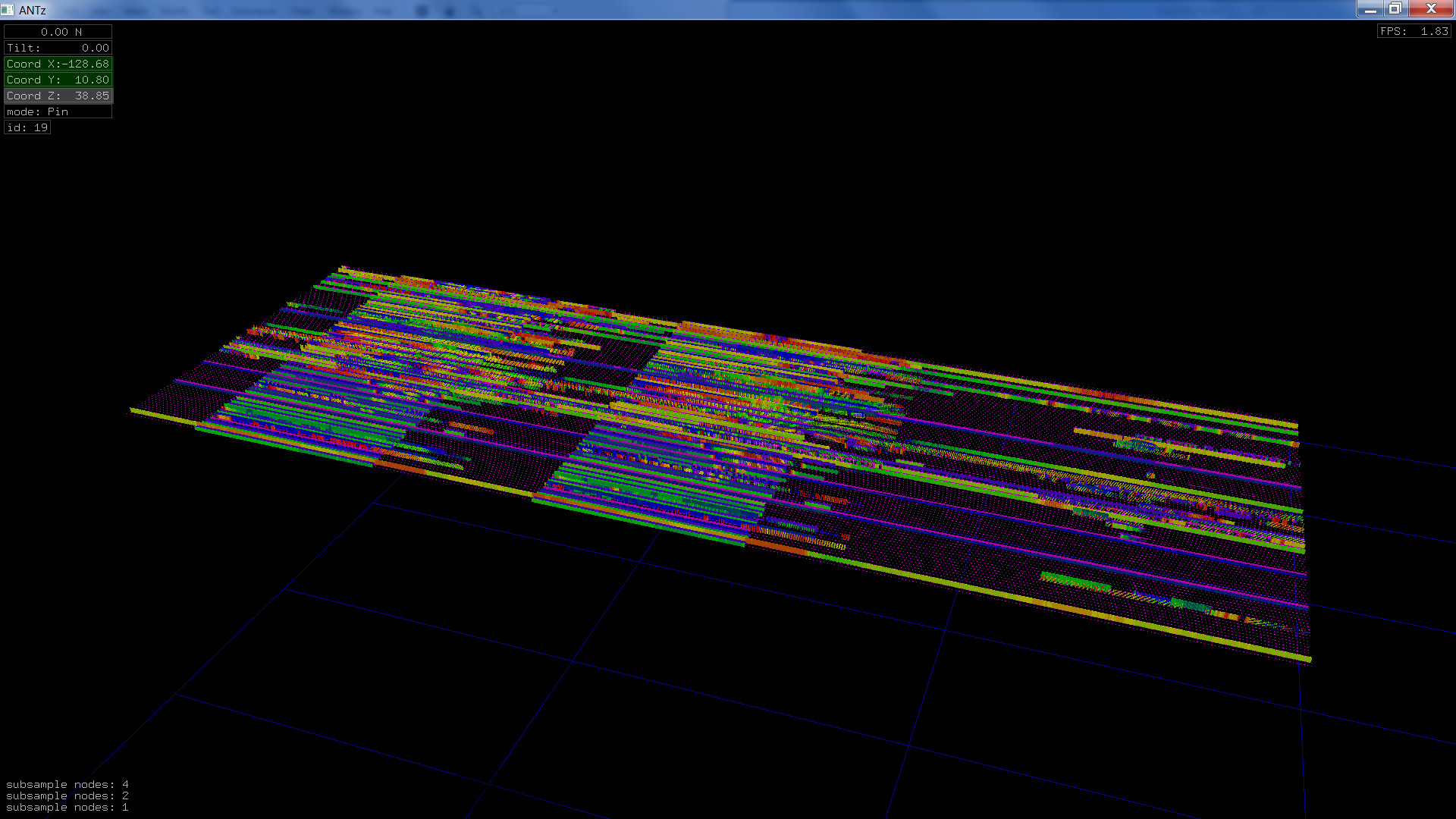Screen dimensions: 1456x819
Task: Click the 'subsample nodes: 2' console line
Action: (67, 795)
